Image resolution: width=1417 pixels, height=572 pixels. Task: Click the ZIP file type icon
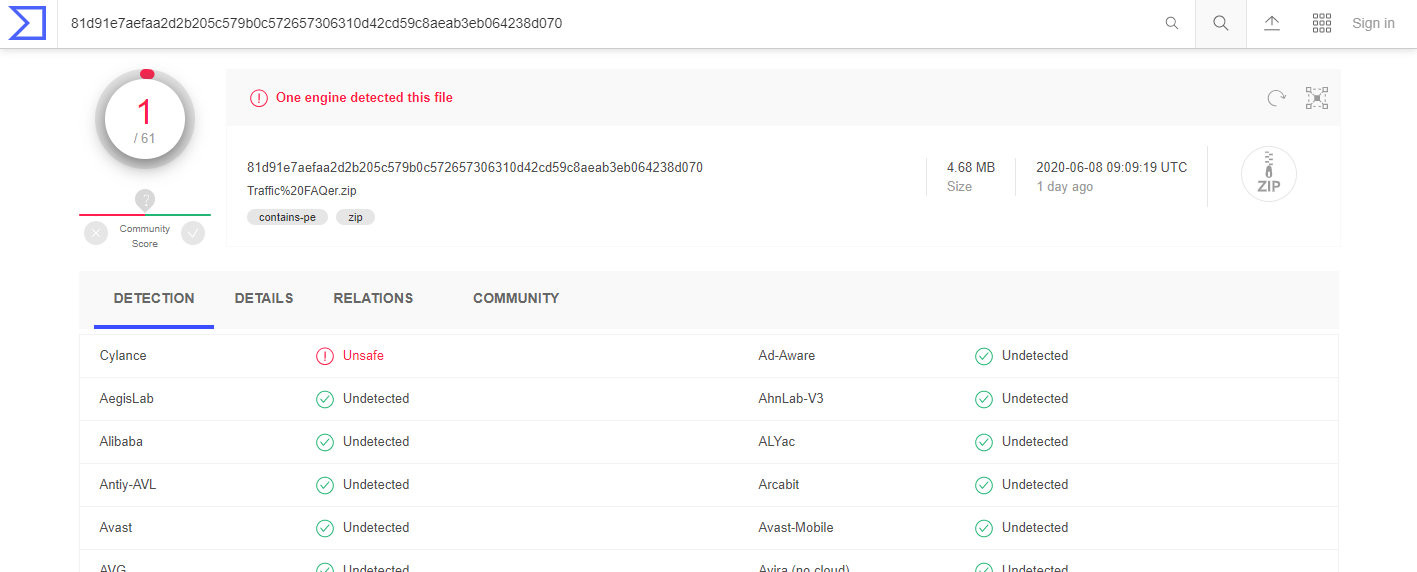click(1268, 175)
